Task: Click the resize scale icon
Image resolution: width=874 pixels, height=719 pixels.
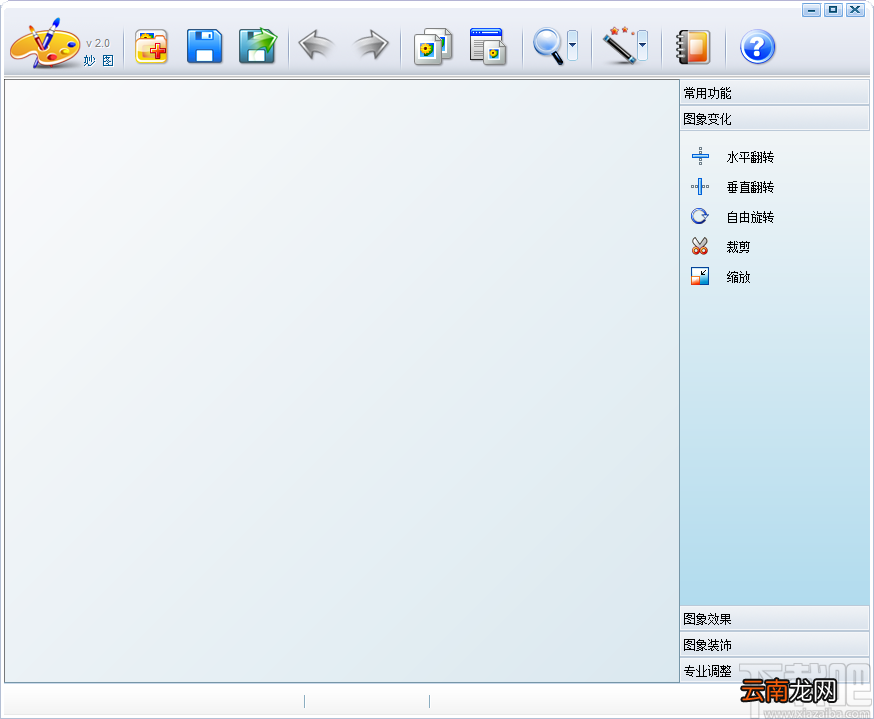Action: pos(700,276)
